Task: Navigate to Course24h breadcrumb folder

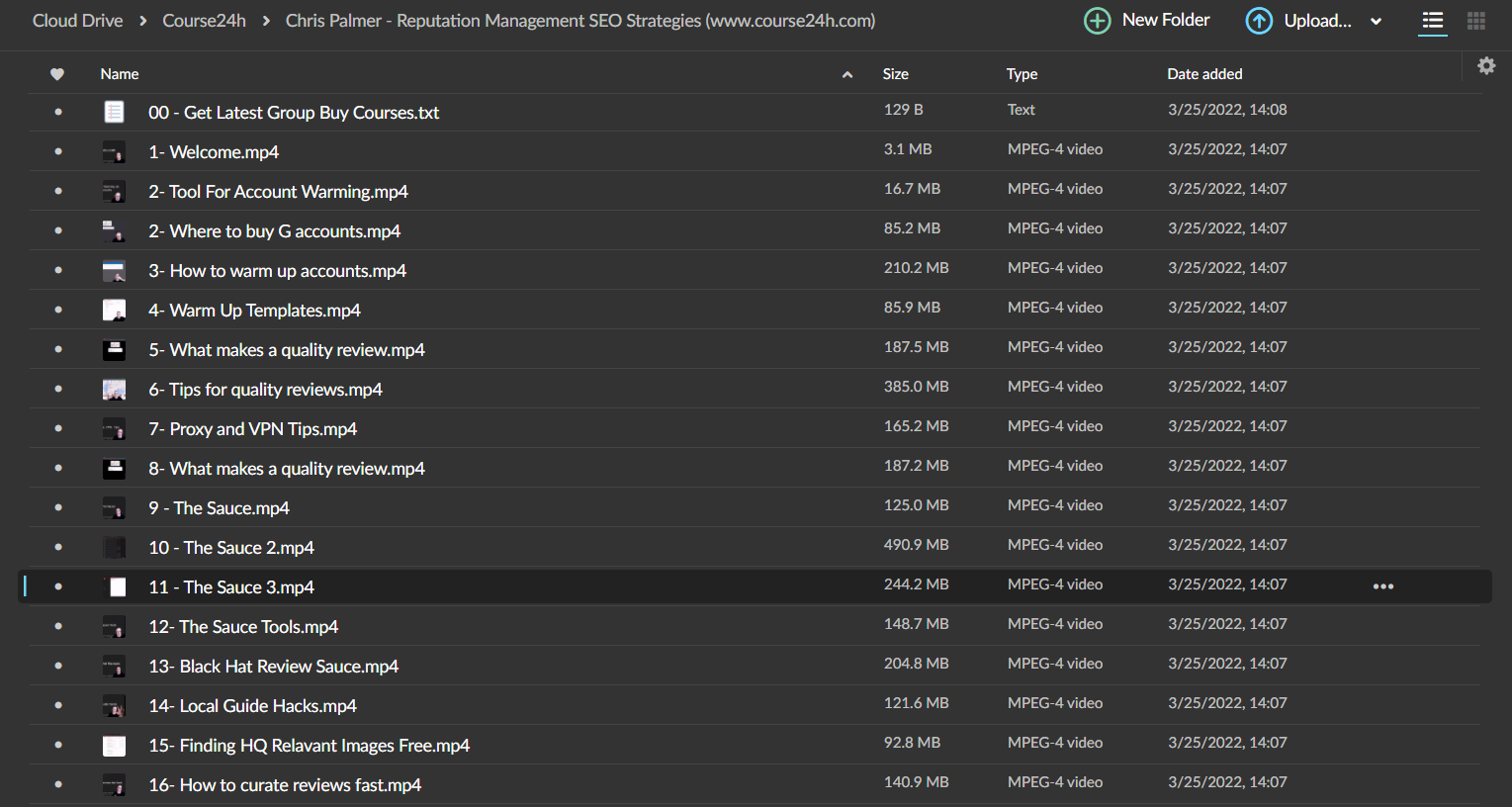Action: point(205,21)
